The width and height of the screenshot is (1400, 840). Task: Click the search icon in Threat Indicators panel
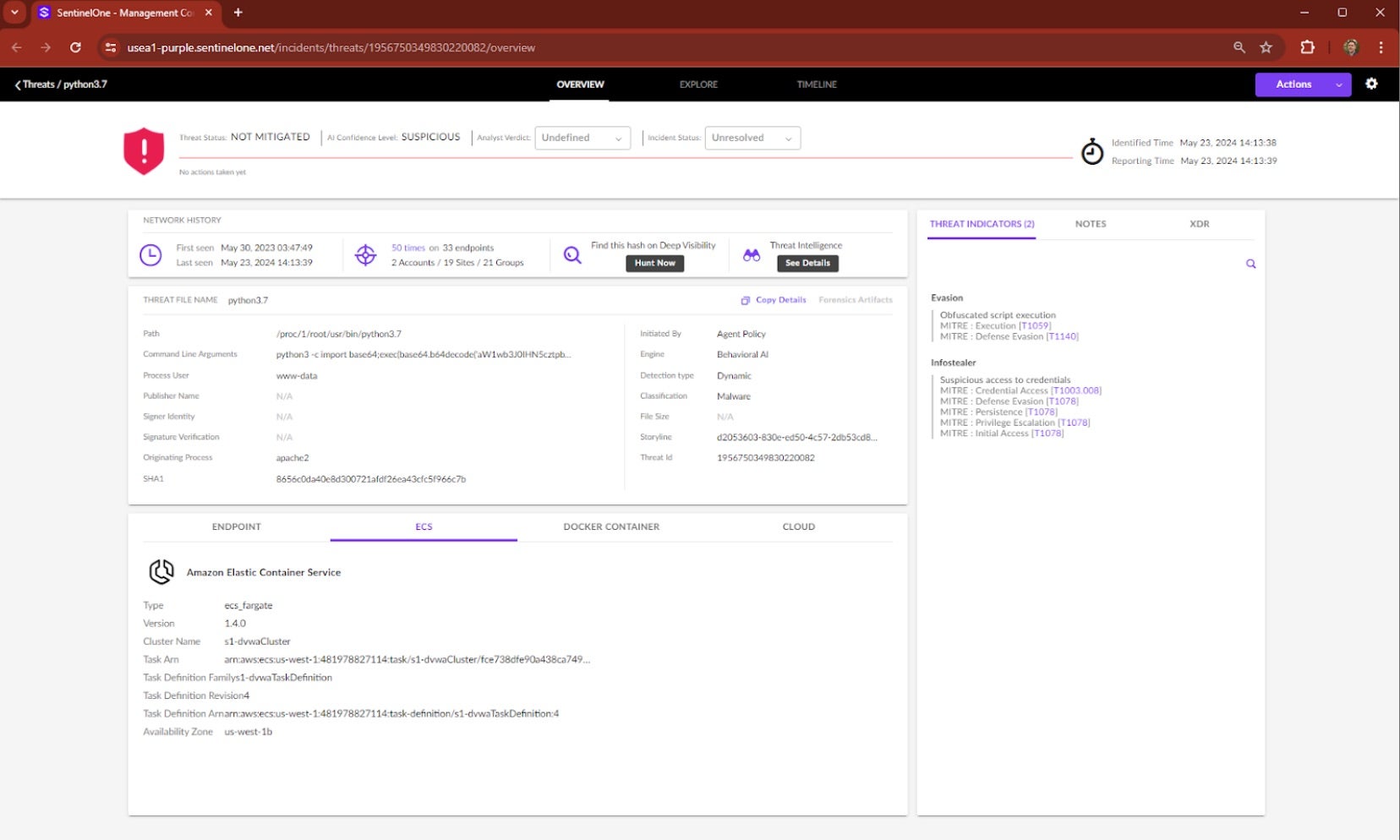pos(1250,264)
